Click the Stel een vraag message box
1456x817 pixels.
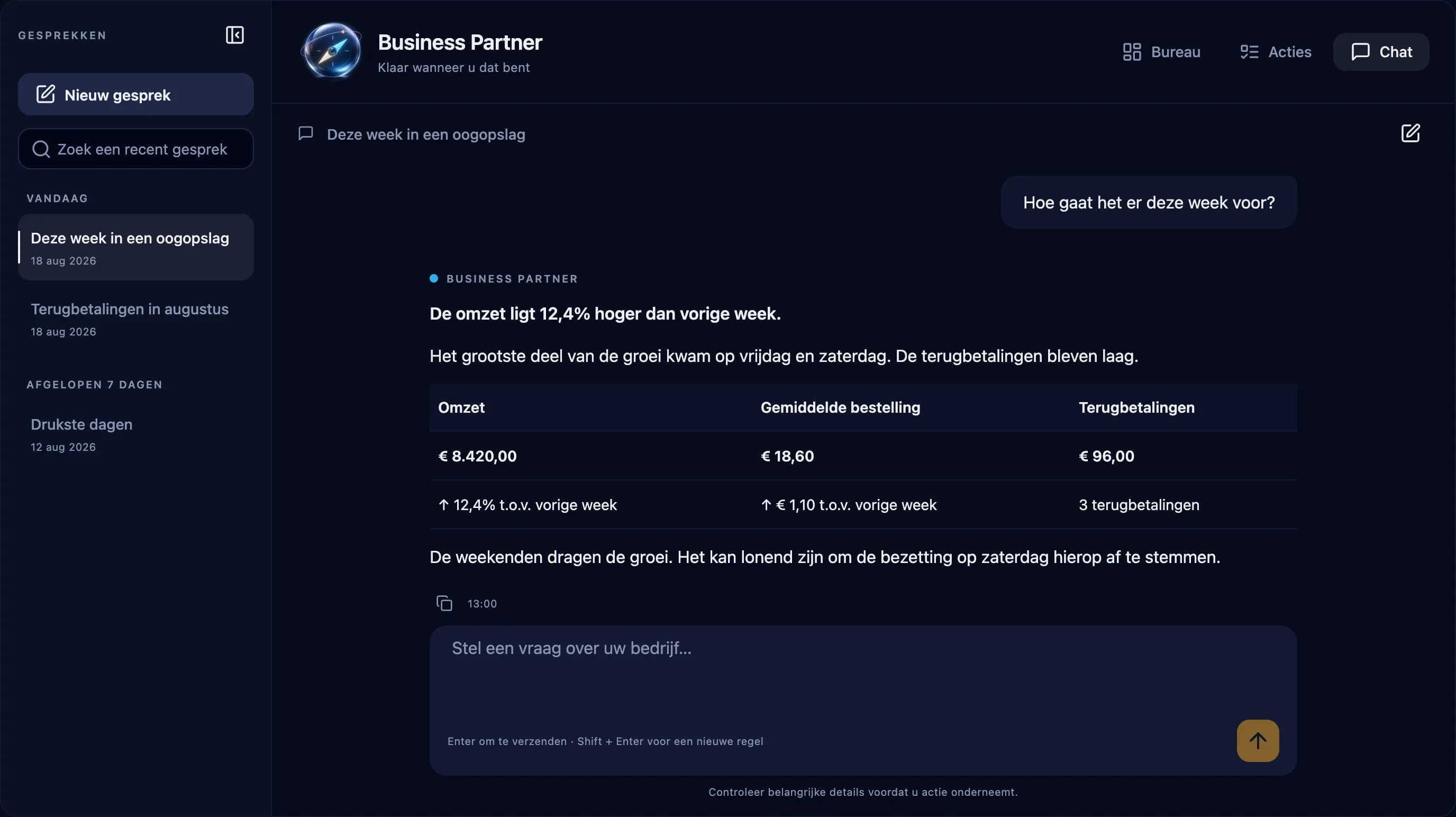[x=863, y=700]
